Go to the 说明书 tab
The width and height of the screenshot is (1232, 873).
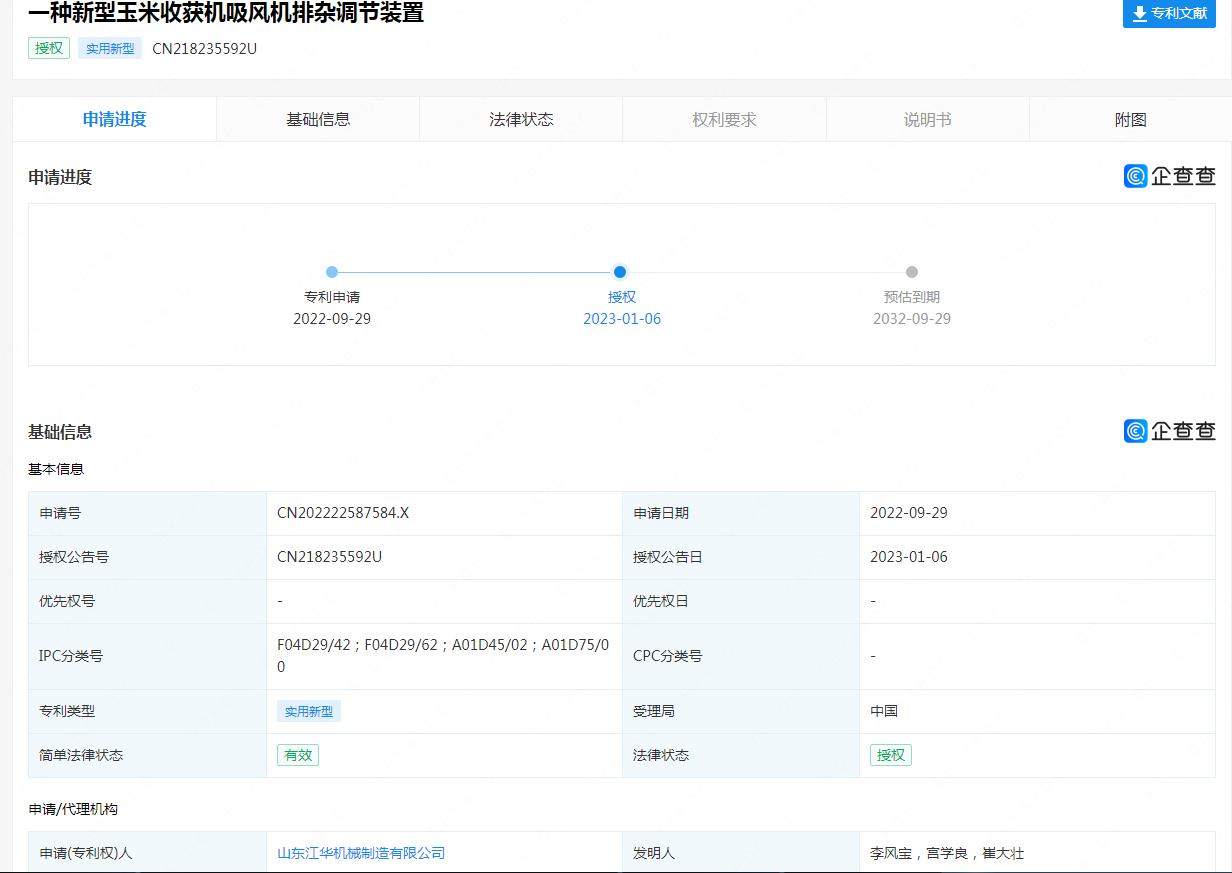(x=927, y=119)
